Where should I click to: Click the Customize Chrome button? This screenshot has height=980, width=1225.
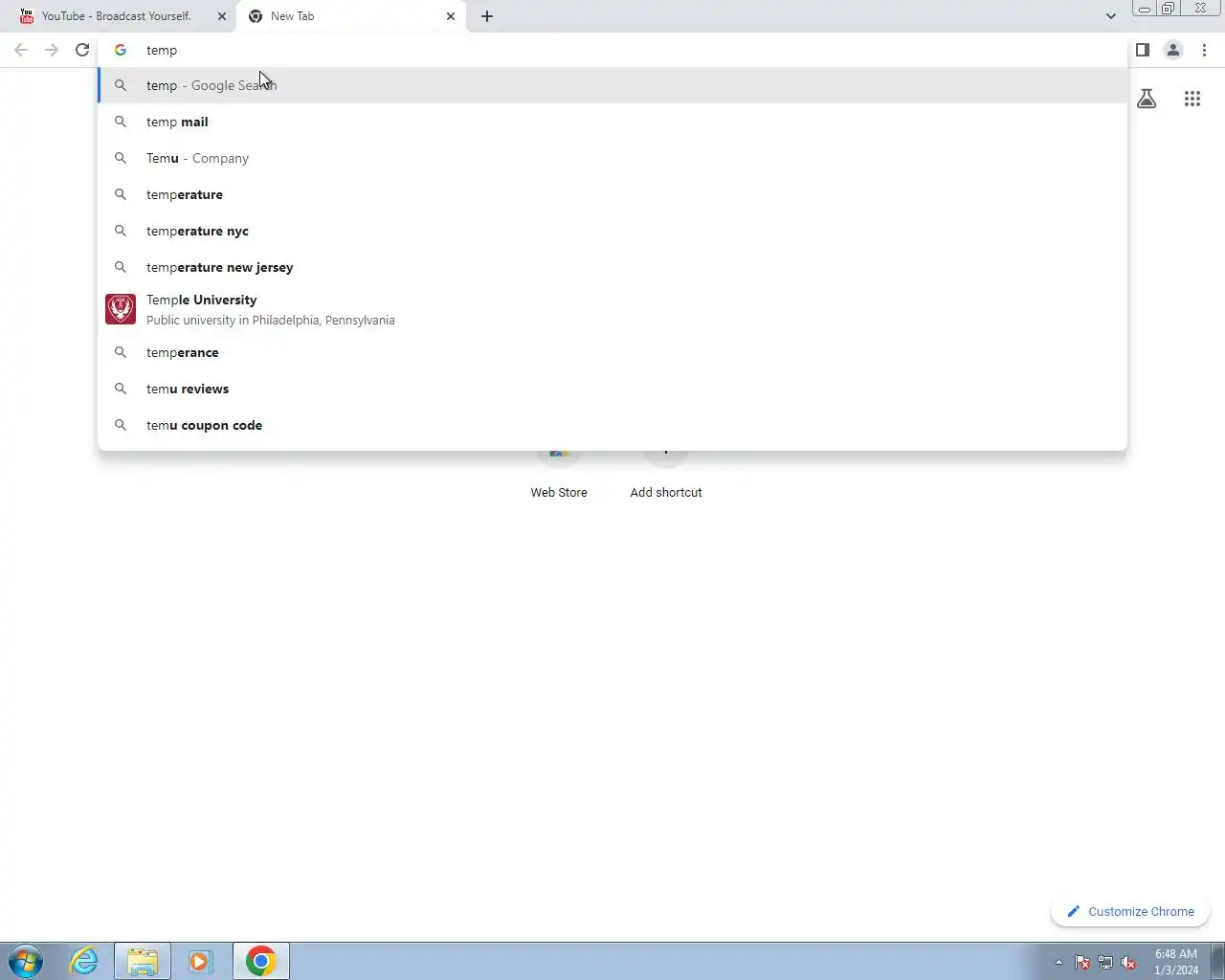pyautogui.click(x=1130, y=912)
